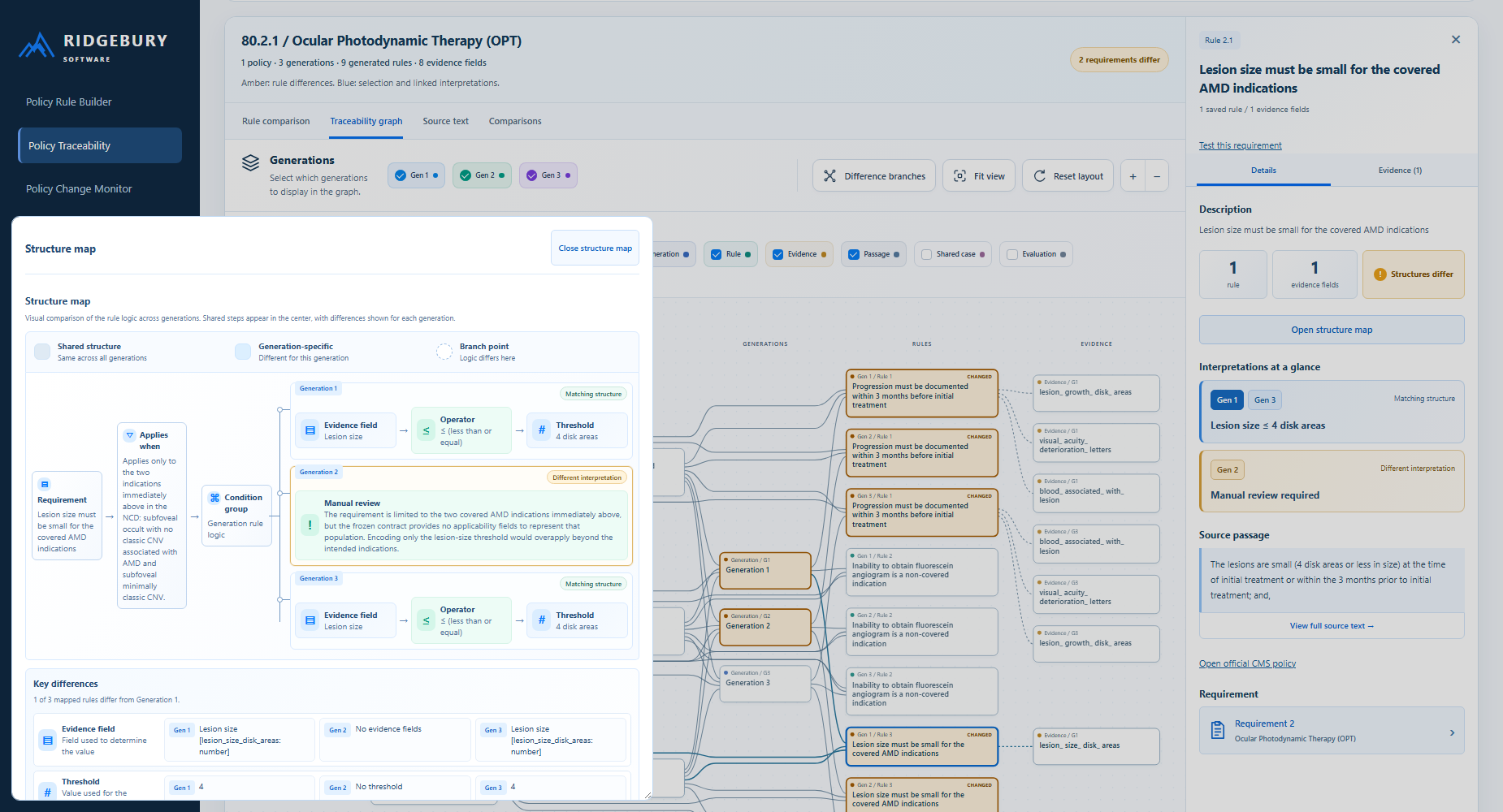This screenshot has height=812, width=1503.
Task: Close the Rule 2.1 details panel
Action: pos(1456,40)
